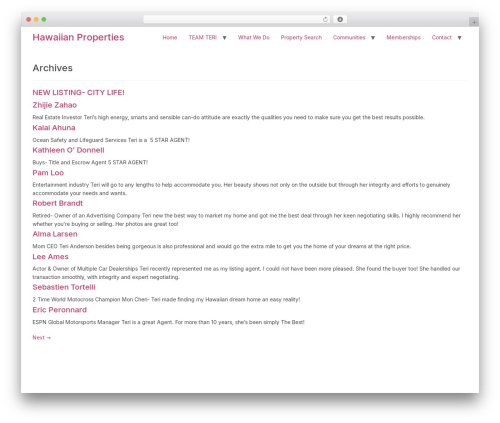Open the Contact menu item
Image resolution: width=500 pixels, height=423 pixels.
point(441,38)
